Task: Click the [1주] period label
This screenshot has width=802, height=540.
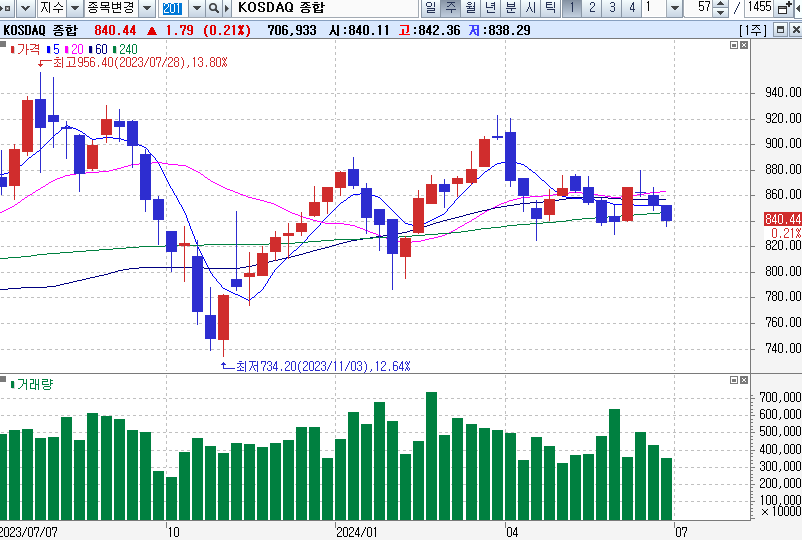Action: coord(753,30)
